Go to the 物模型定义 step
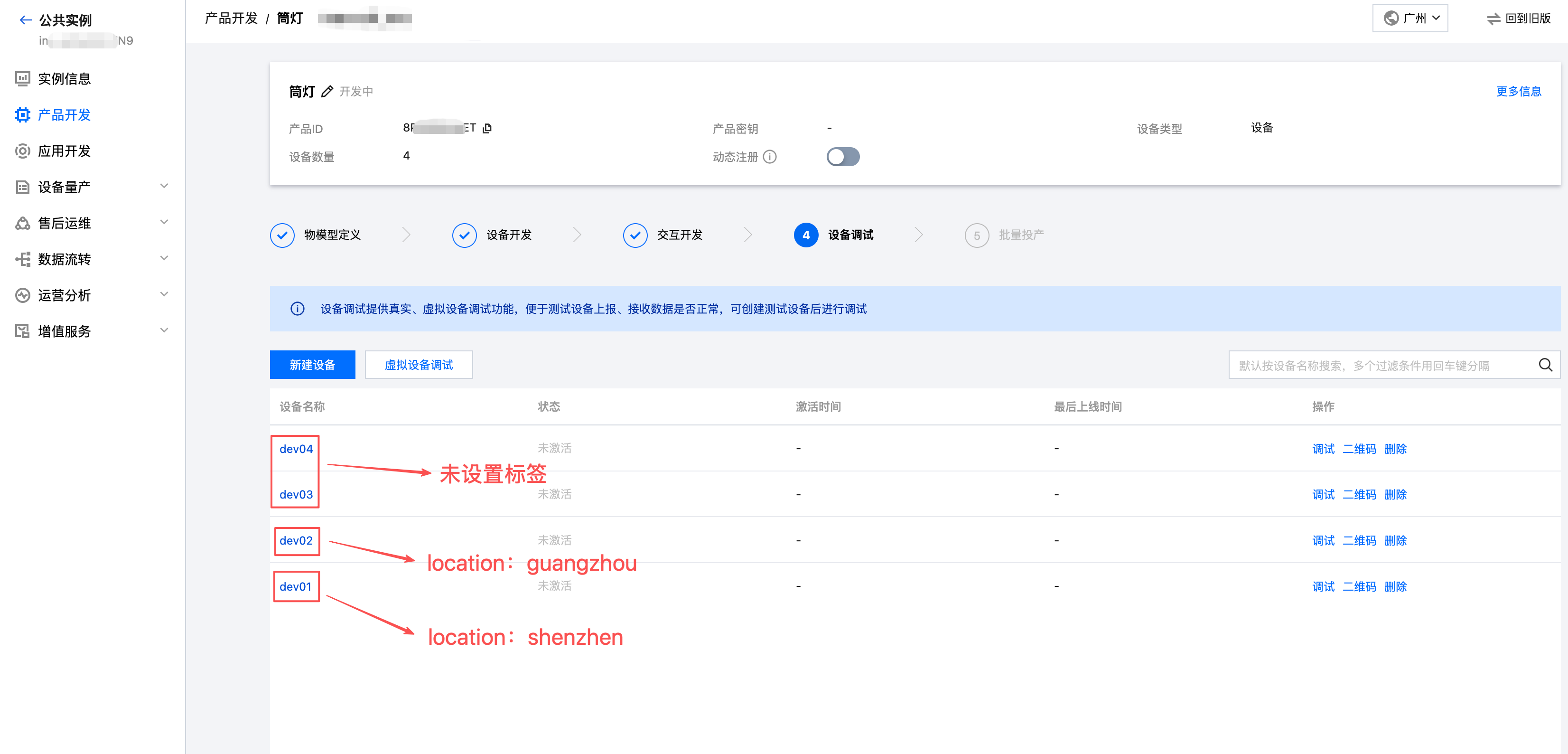 (332, 235)
